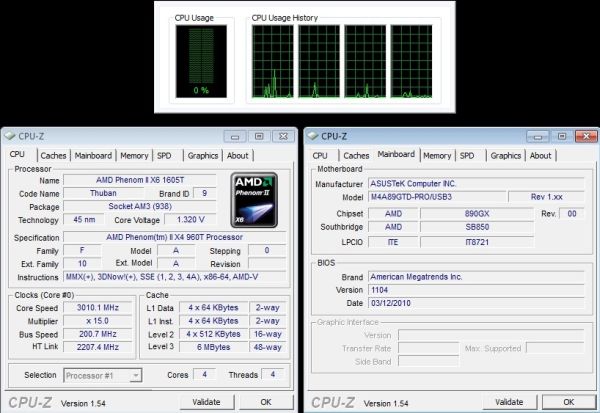Screen dimensions: 600x413
Task: Click the BIOS Date value 03/12/2010
Action: [x=476, y=303]
